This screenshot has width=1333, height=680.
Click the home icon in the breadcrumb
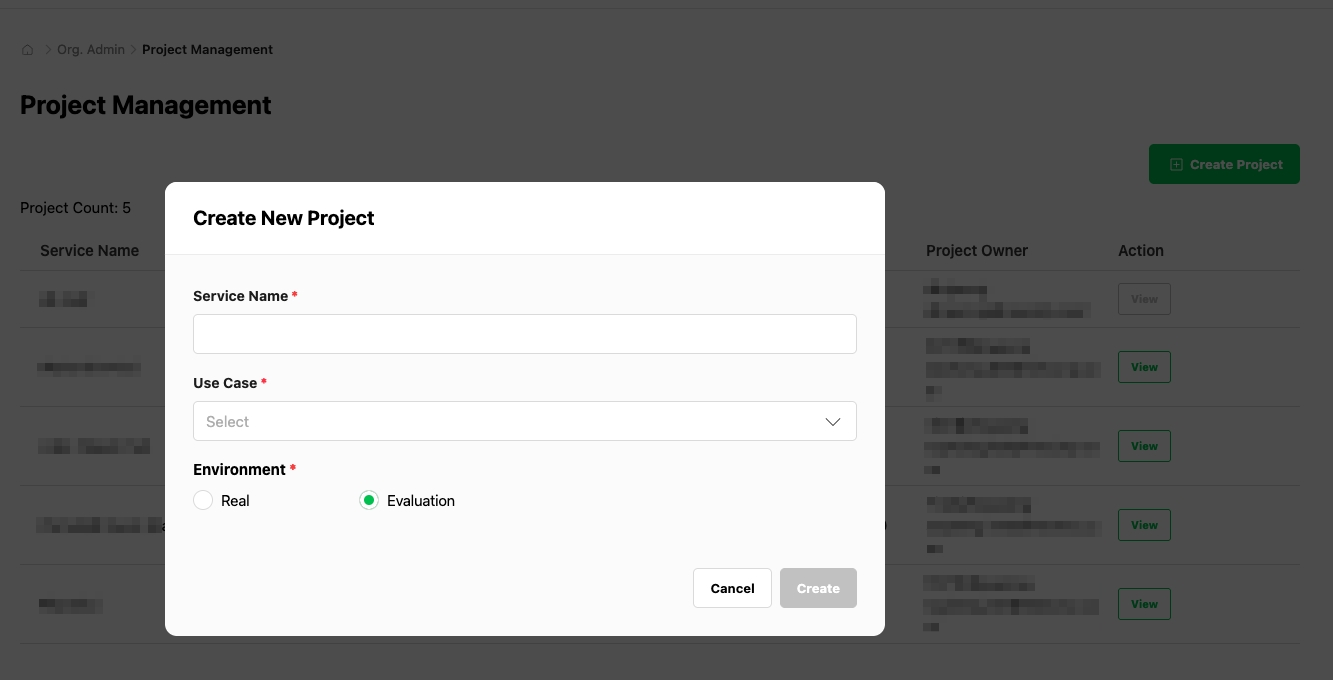27,48
